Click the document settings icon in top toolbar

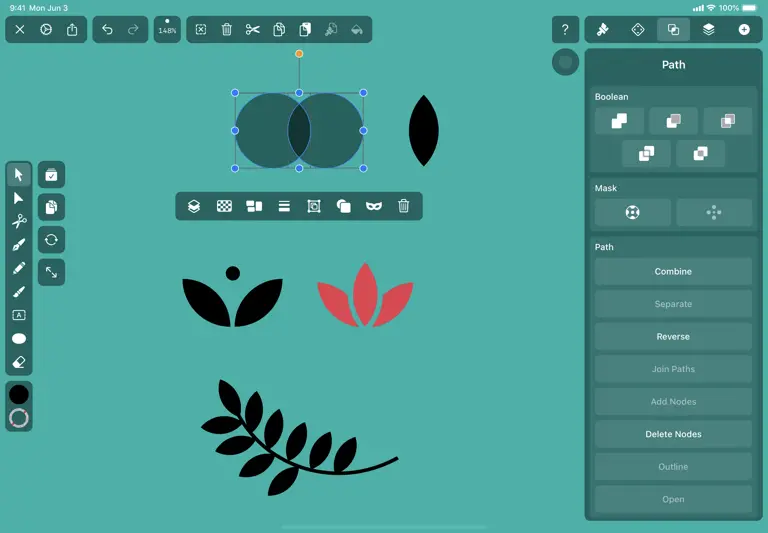coord(46,30)
